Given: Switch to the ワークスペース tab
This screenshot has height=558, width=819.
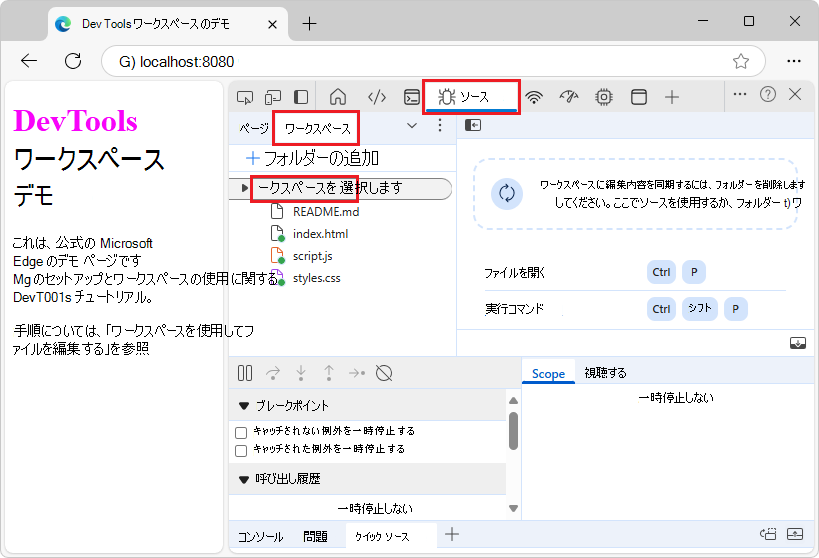Looking at the screenshot, I should 317,128.
